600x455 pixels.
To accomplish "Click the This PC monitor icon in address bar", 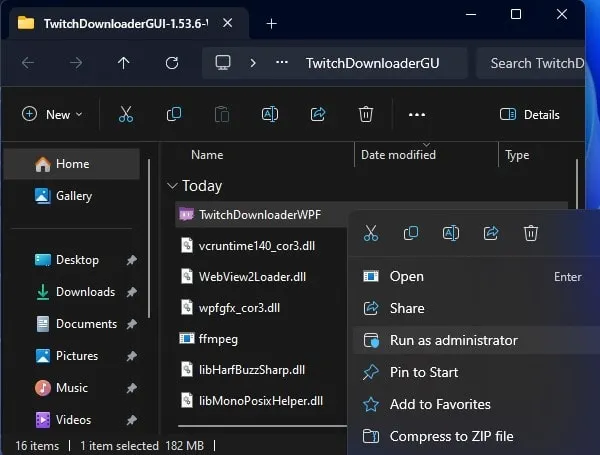I will pyautogui.click(x=223, y=62).
